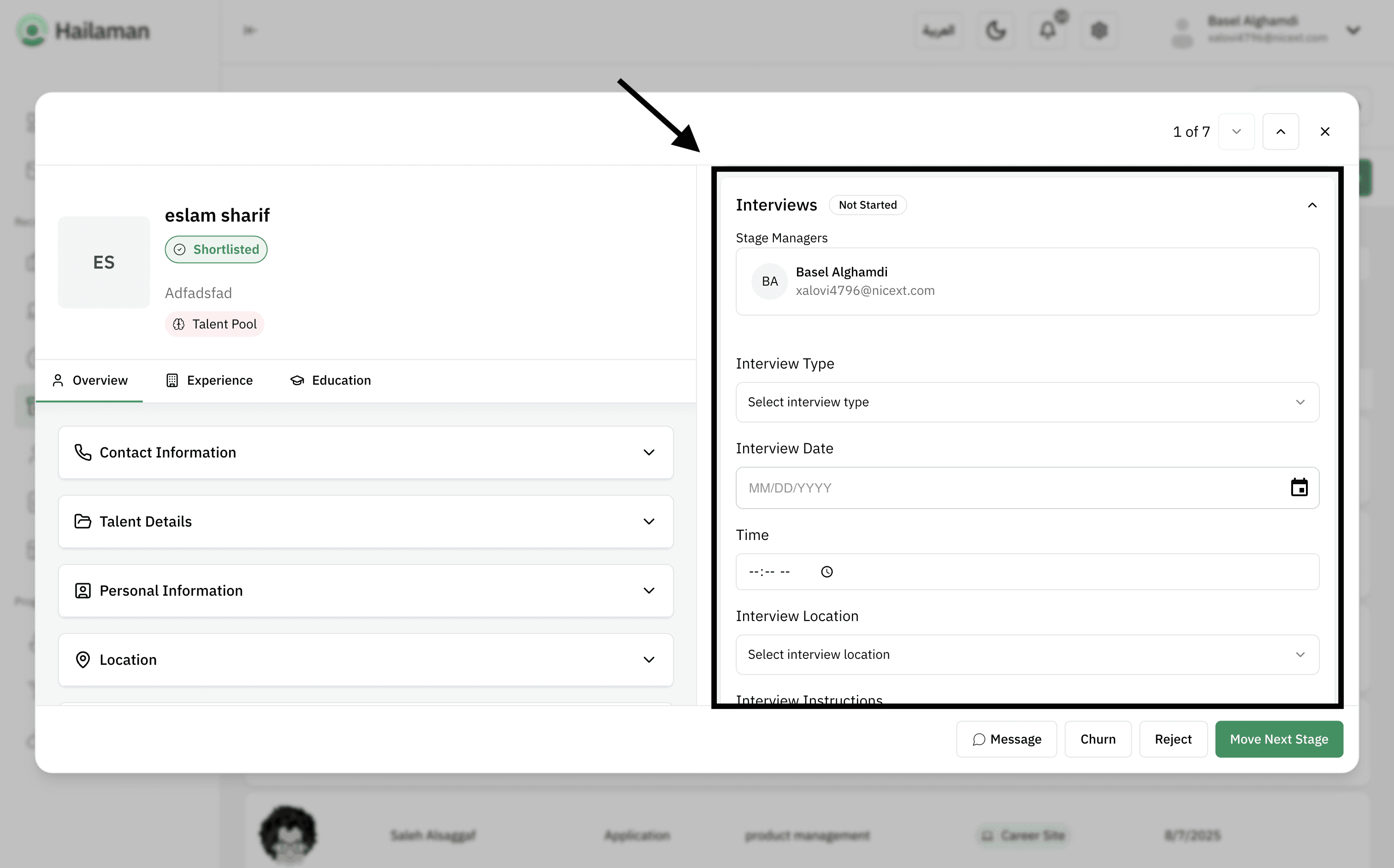Open the Interview Date calendar picker icon
The height and width of the screenshot is (868, 1394).
(1299, 487)
